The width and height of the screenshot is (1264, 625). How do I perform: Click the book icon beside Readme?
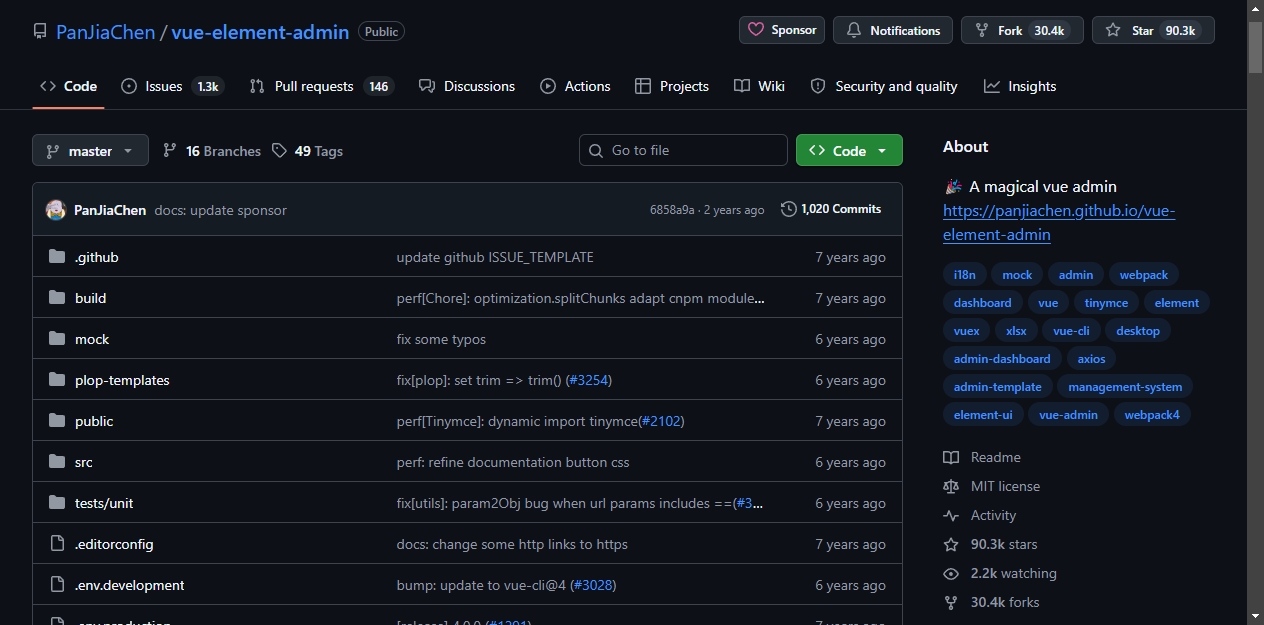pyautogui.click(x=951, y=457)
